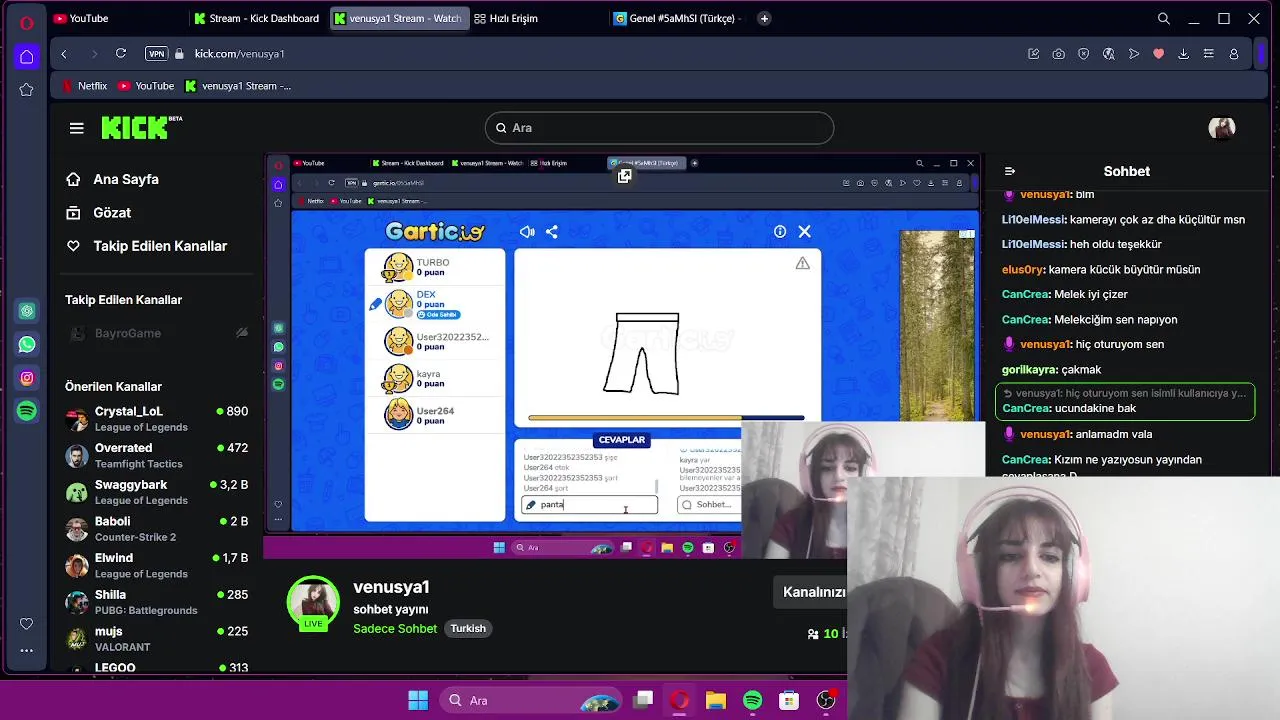Open the Shilla PUBG channel
This screenshot has width=1280, height=720.
tap(157, 602)
